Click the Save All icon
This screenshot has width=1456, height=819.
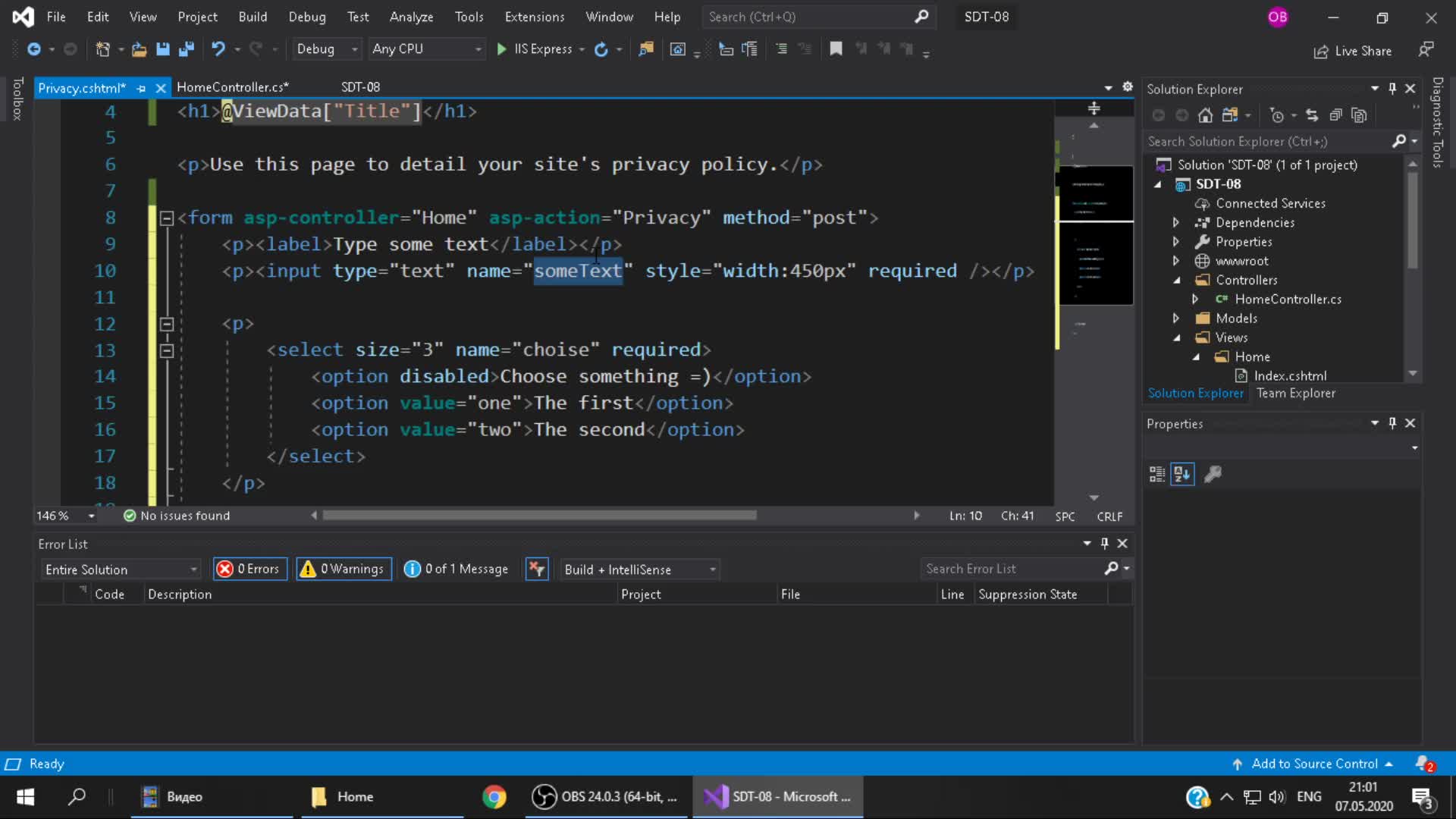pos(186,49)
